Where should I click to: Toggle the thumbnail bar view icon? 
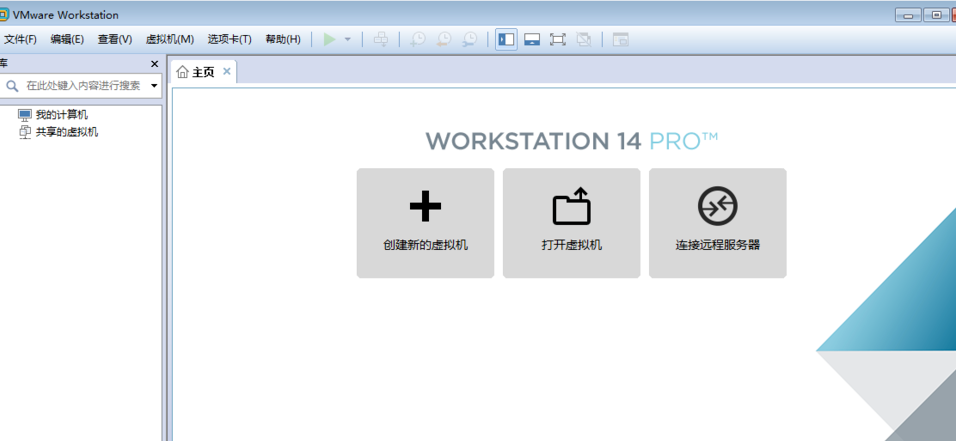point(532,40)
